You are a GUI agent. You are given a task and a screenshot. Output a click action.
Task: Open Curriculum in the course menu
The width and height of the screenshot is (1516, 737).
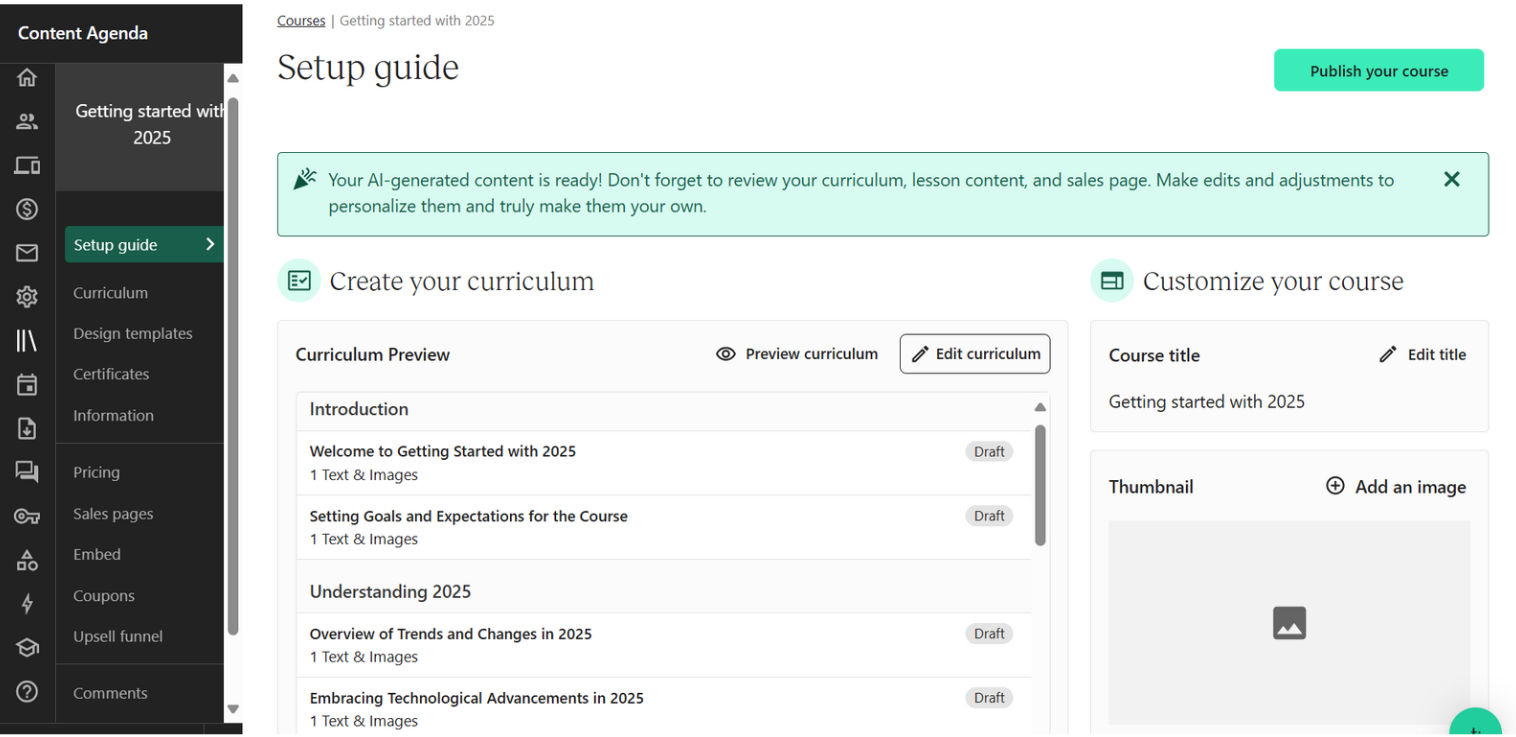pos(110,293)
